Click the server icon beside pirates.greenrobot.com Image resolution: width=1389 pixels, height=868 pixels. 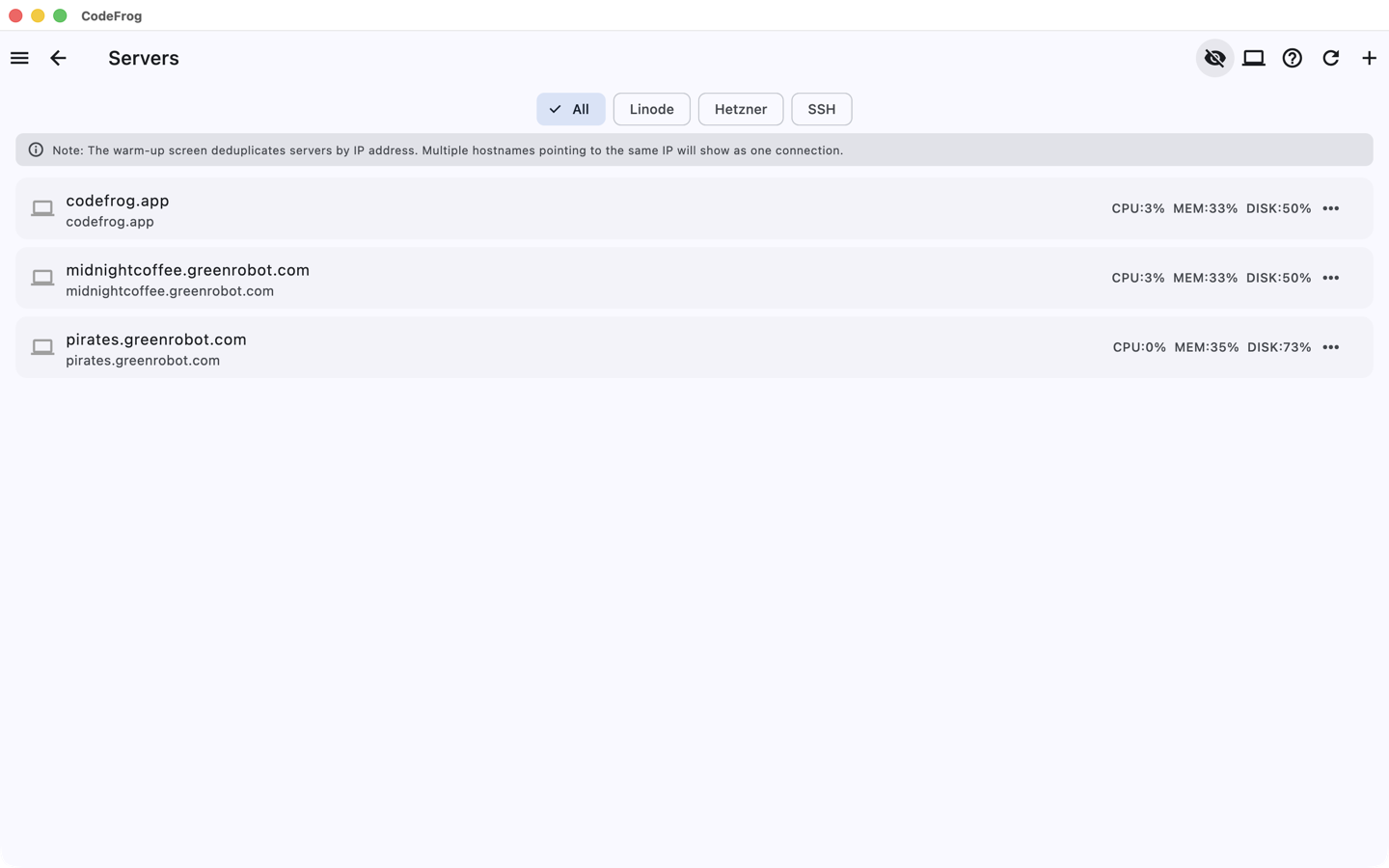(42, 347)
